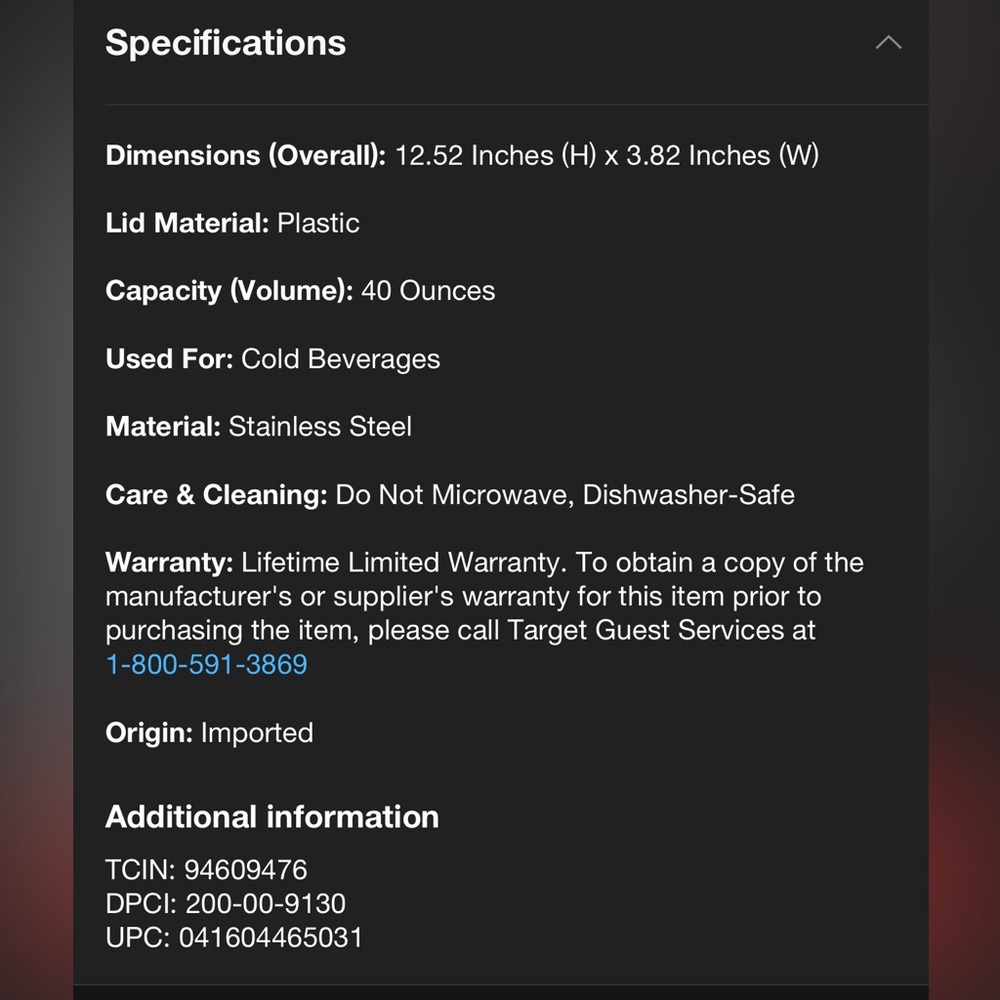The image size is (1000, 1000).
Task: Click the Lid Material label
Action: 187,223
